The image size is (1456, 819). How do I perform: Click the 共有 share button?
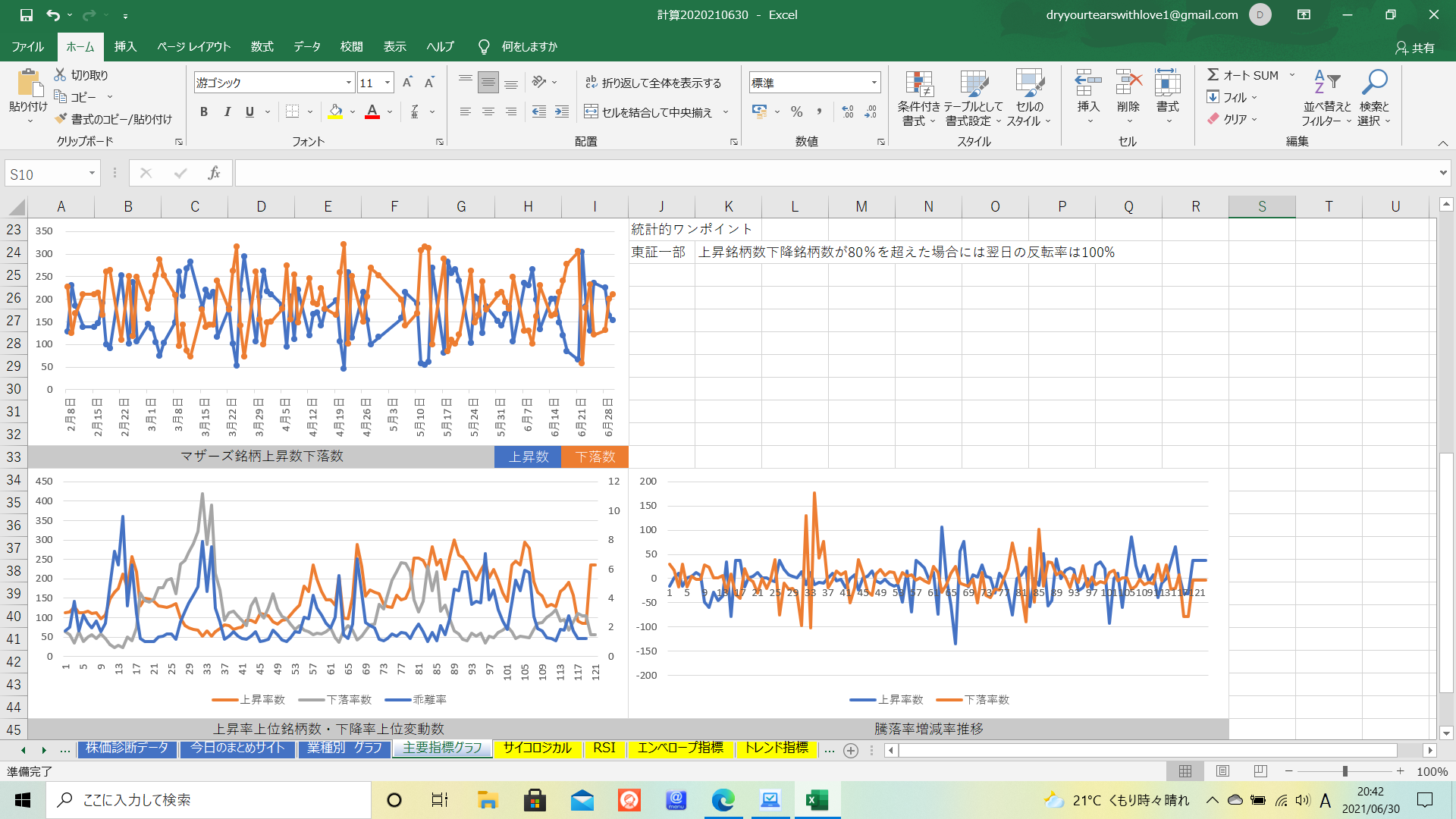(x=1415, y=47)
